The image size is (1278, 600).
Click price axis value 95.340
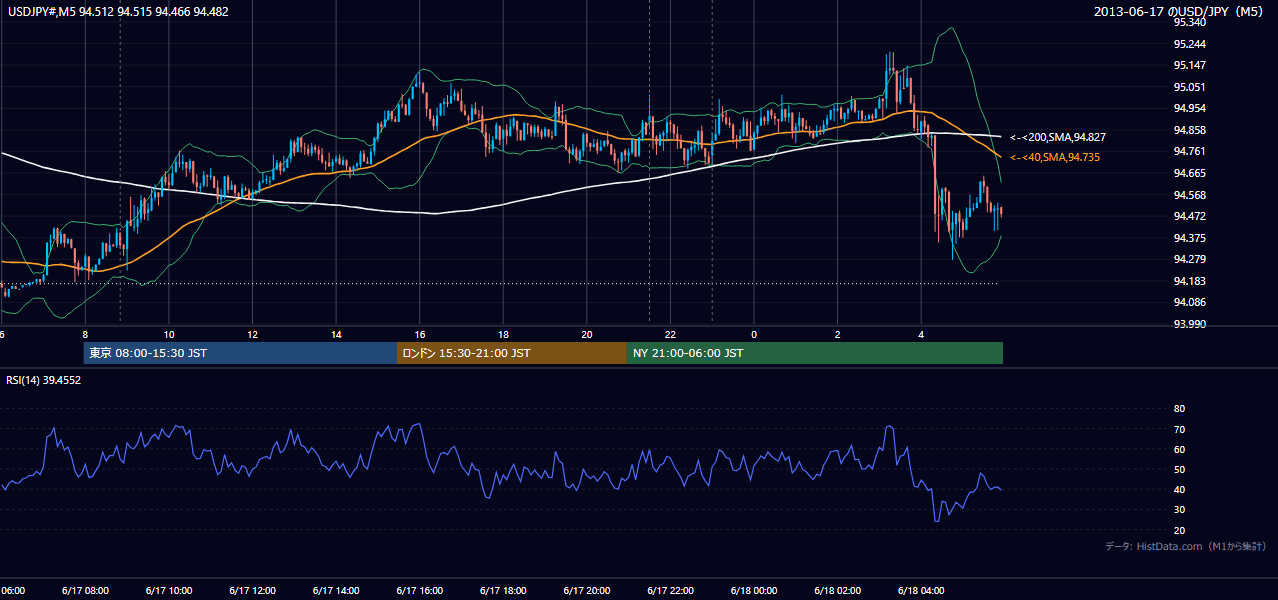pyautogui.click(x=1189, y=23)
